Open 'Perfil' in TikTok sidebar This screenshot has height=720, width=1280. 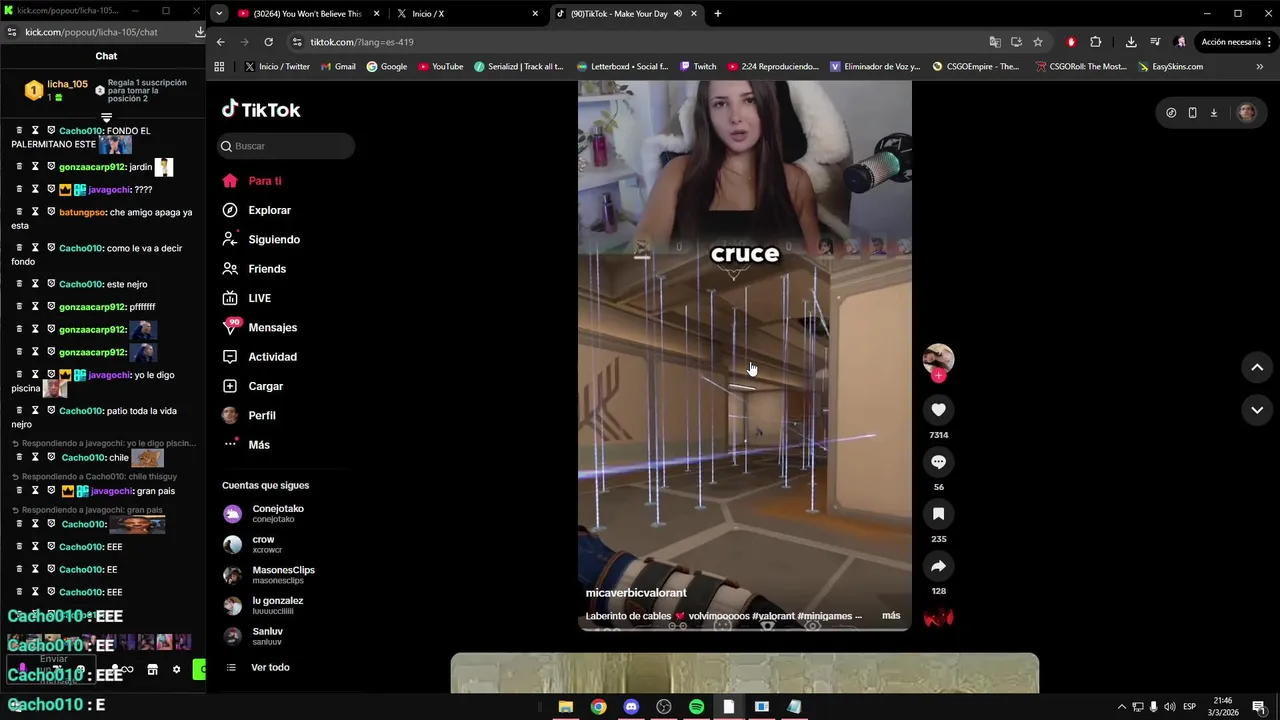tap(262, 415)
